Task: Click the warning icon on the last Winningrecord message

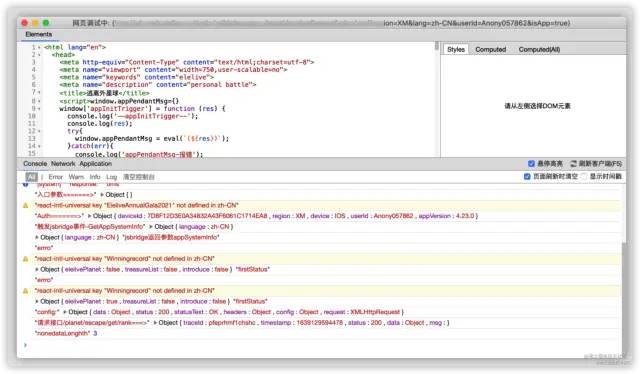Action: click(25, 291)
